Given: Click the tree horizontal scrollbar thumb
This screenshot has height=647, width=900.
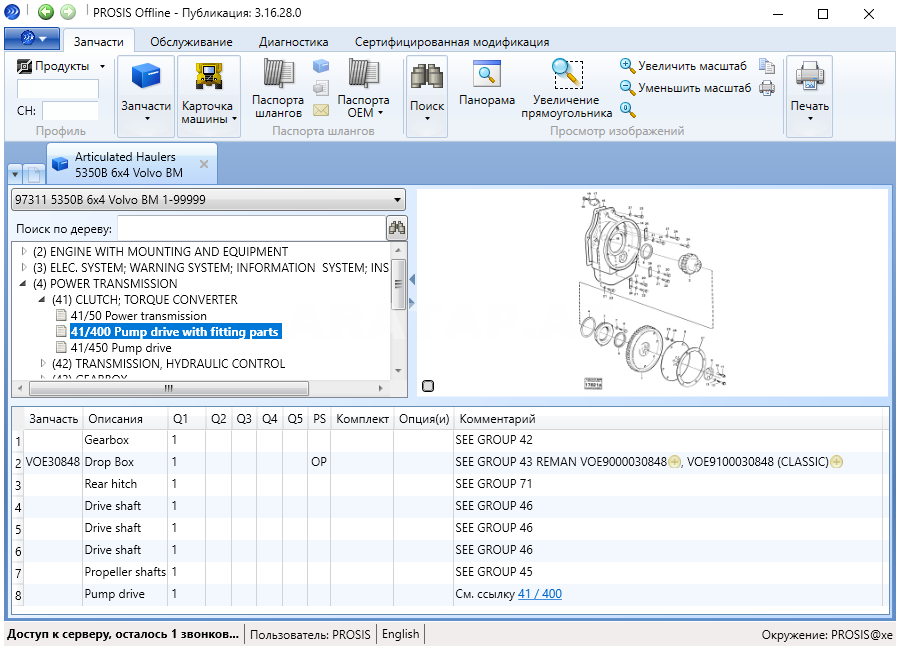Looking at the screenshot, I should 169,389.
